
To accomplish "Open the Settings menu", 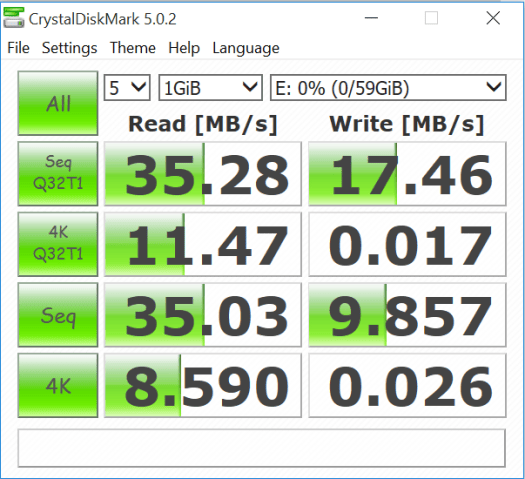I will click(70, 48).
